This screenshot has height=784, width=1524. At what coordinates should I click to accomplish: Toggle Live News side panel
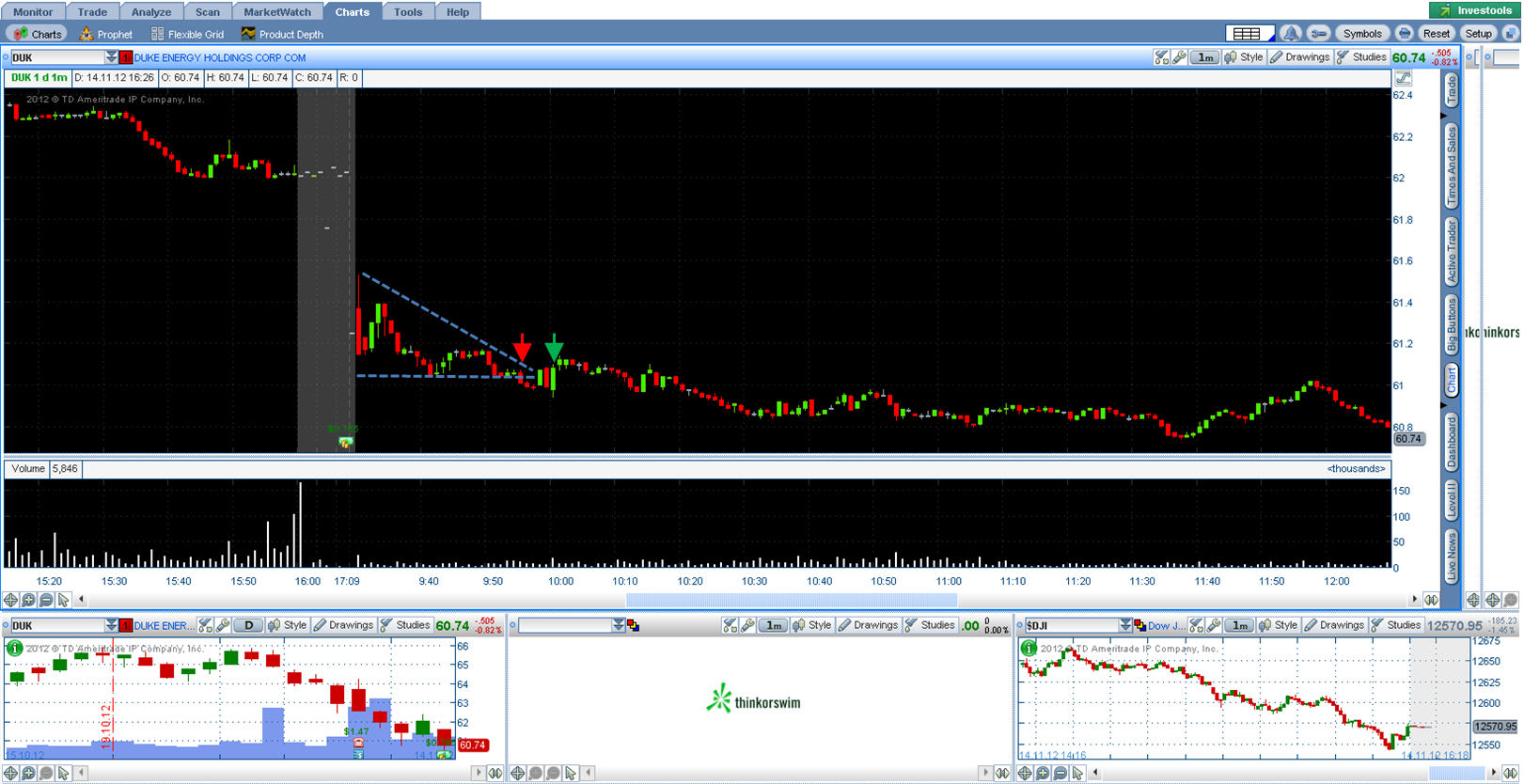(x=1452, y=556)
